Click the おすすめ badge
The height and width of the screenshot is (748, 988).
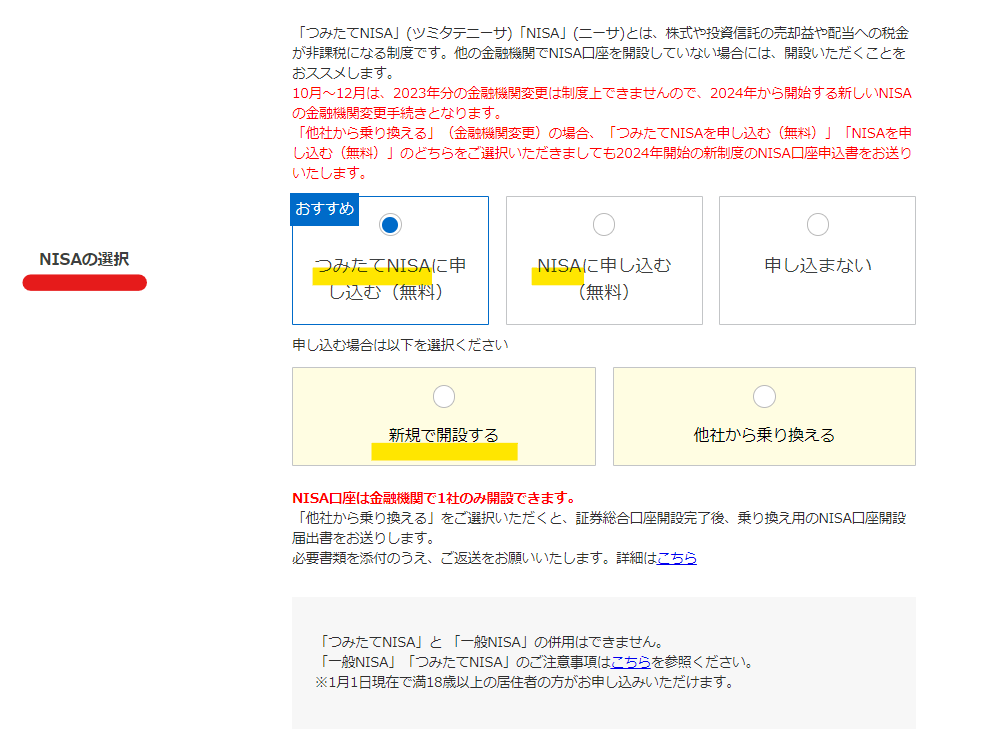325,209
